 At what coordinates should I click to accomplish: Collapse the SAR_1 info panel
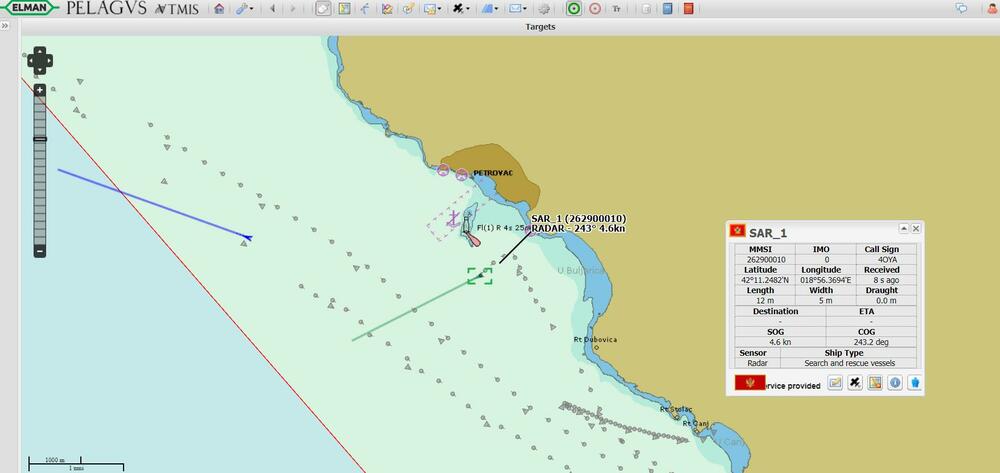[904, 229]
